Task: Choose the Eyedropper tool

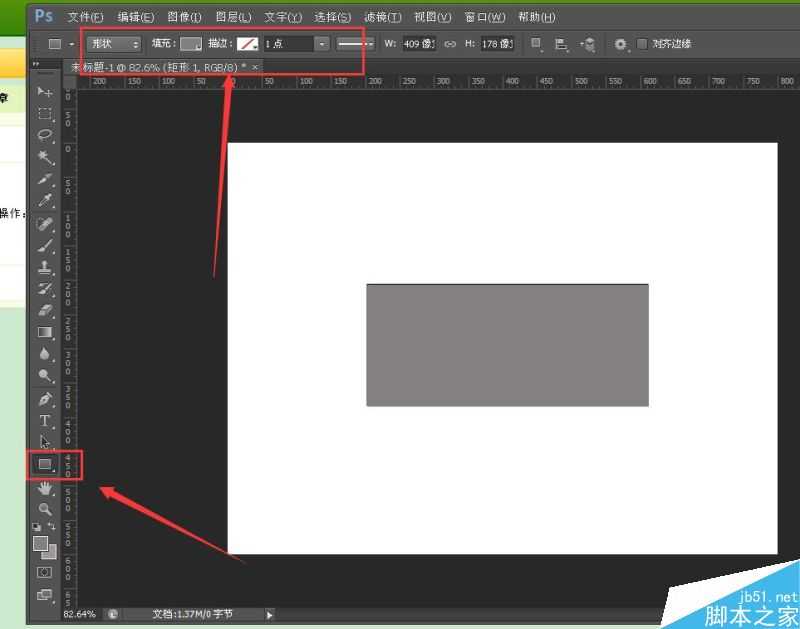Action: (x=45, y=201)
